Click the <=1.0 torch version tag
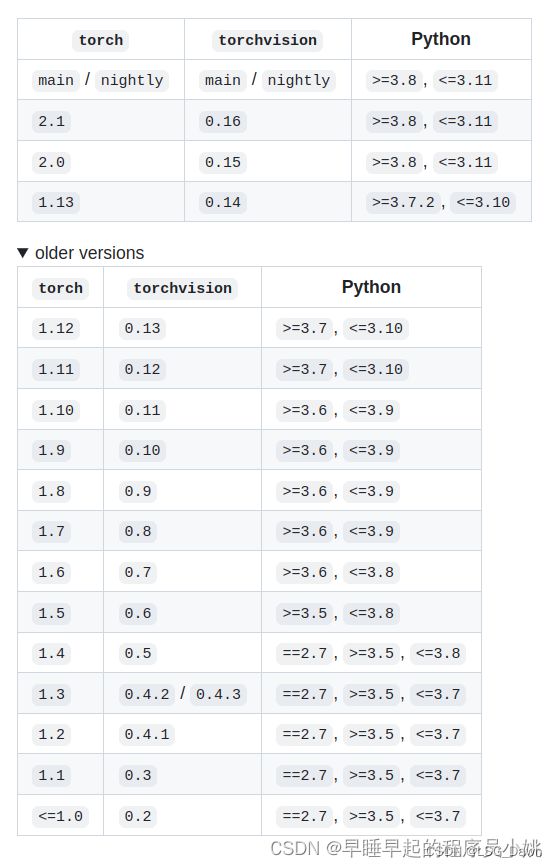This screenshot has height=867, width=557. click(60, 817)
